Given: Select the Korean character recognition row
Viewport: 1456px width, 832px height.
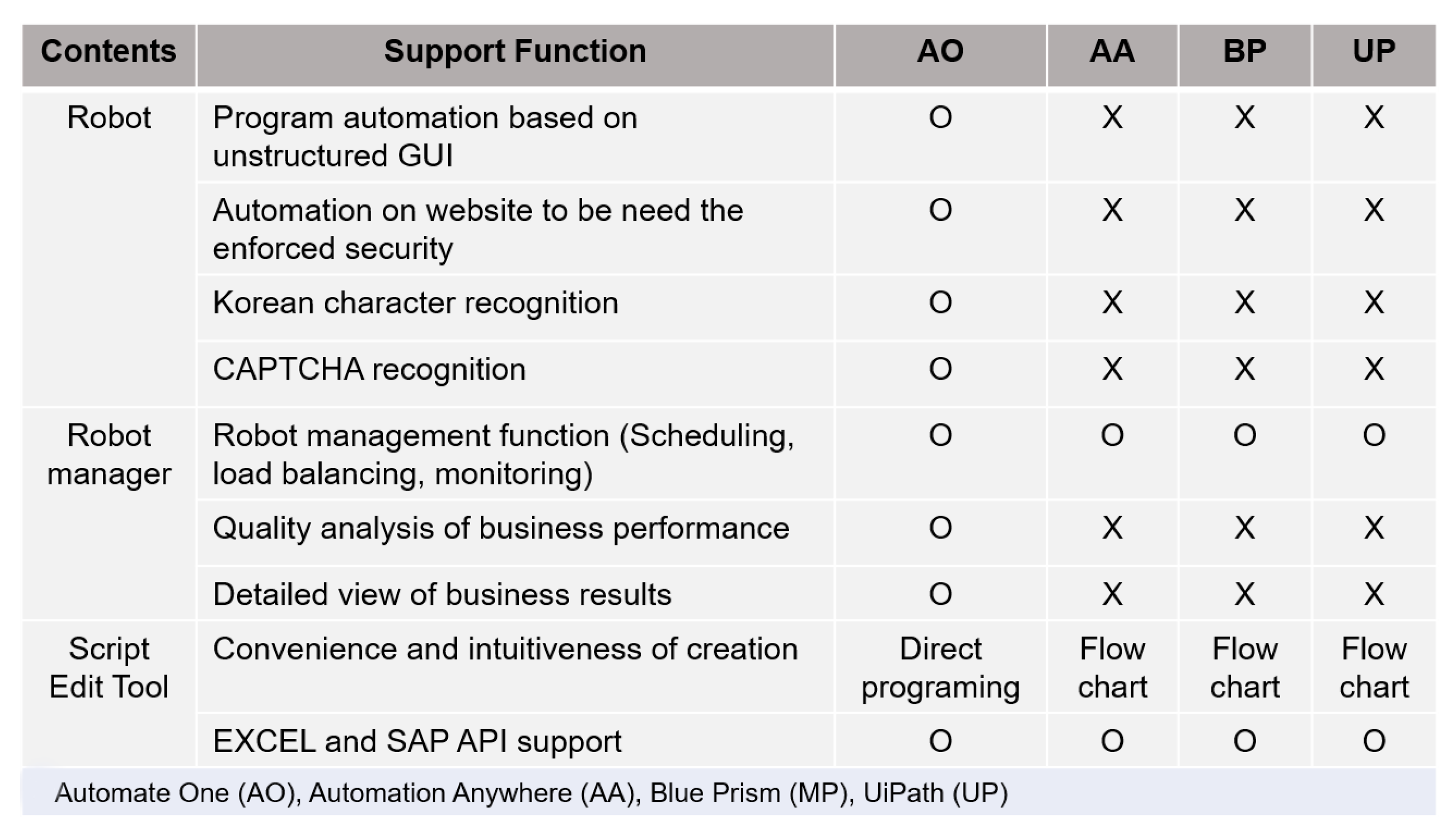Looking at the screenshot, I should click(415, 303).
